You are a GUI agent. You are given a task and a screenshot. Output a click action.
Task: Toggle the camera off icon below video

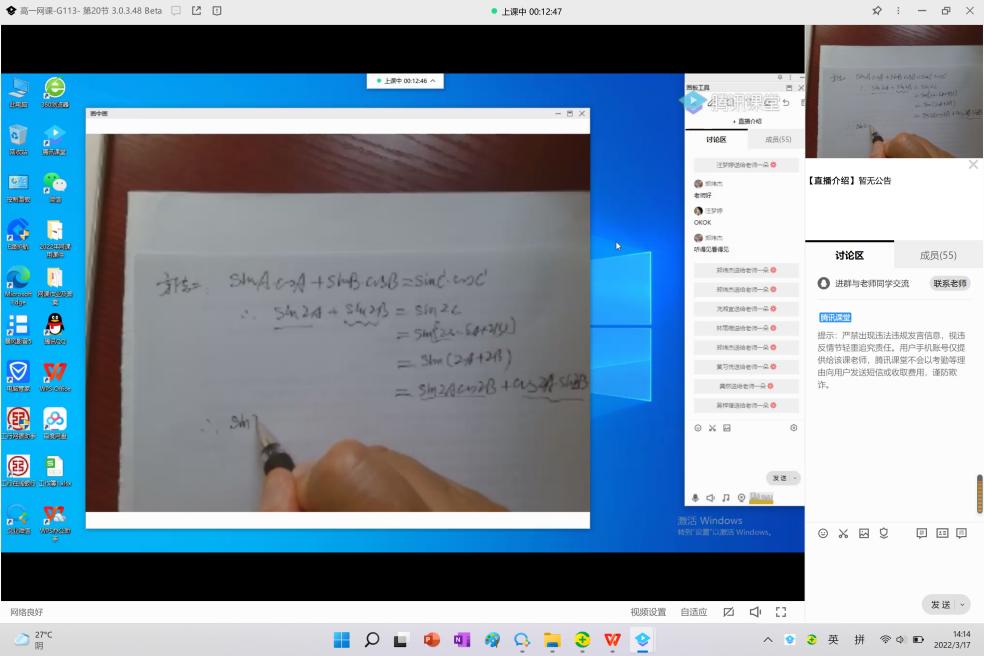(728, 612)
